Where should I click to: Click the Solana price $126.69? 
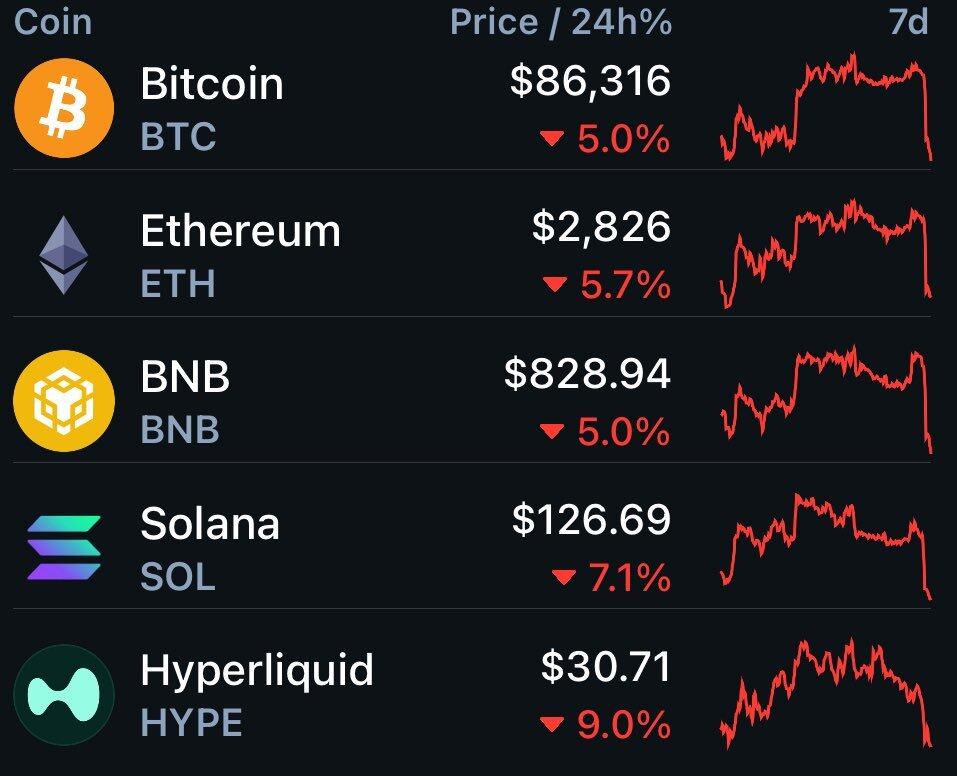coord(591,520)
